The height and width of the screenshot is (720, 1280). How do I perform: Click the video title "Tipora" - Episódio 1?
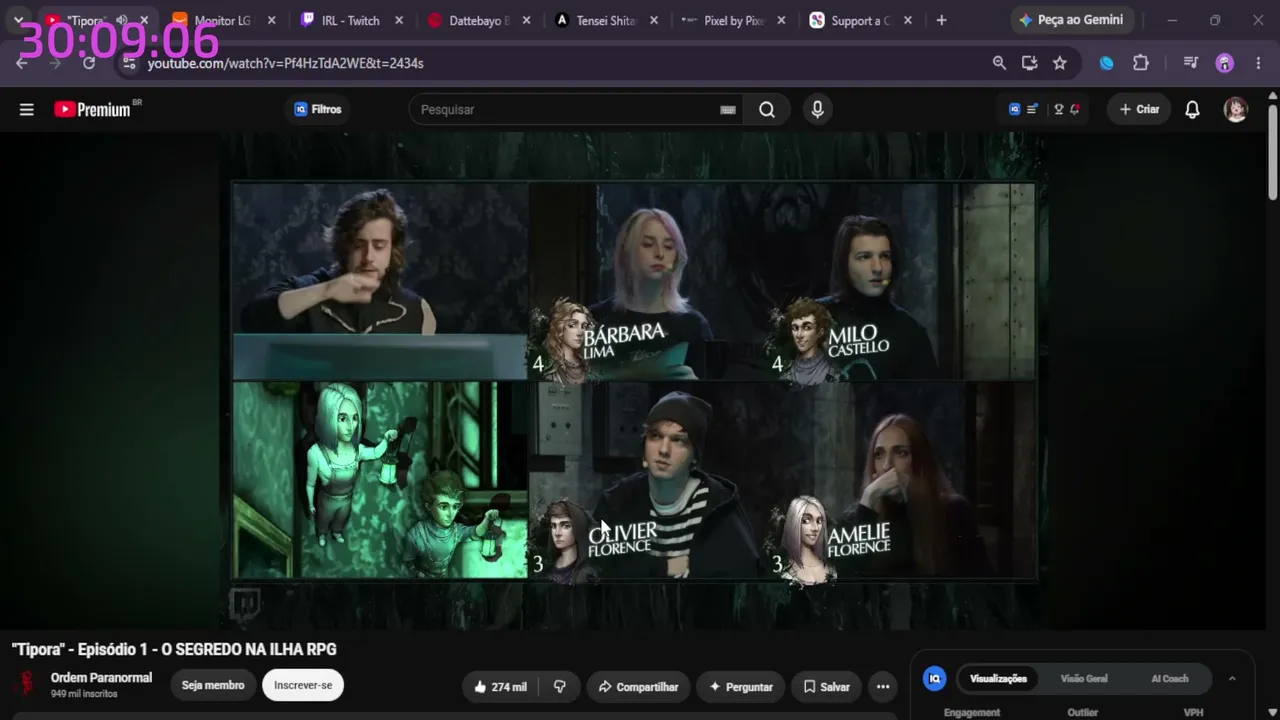174,650
